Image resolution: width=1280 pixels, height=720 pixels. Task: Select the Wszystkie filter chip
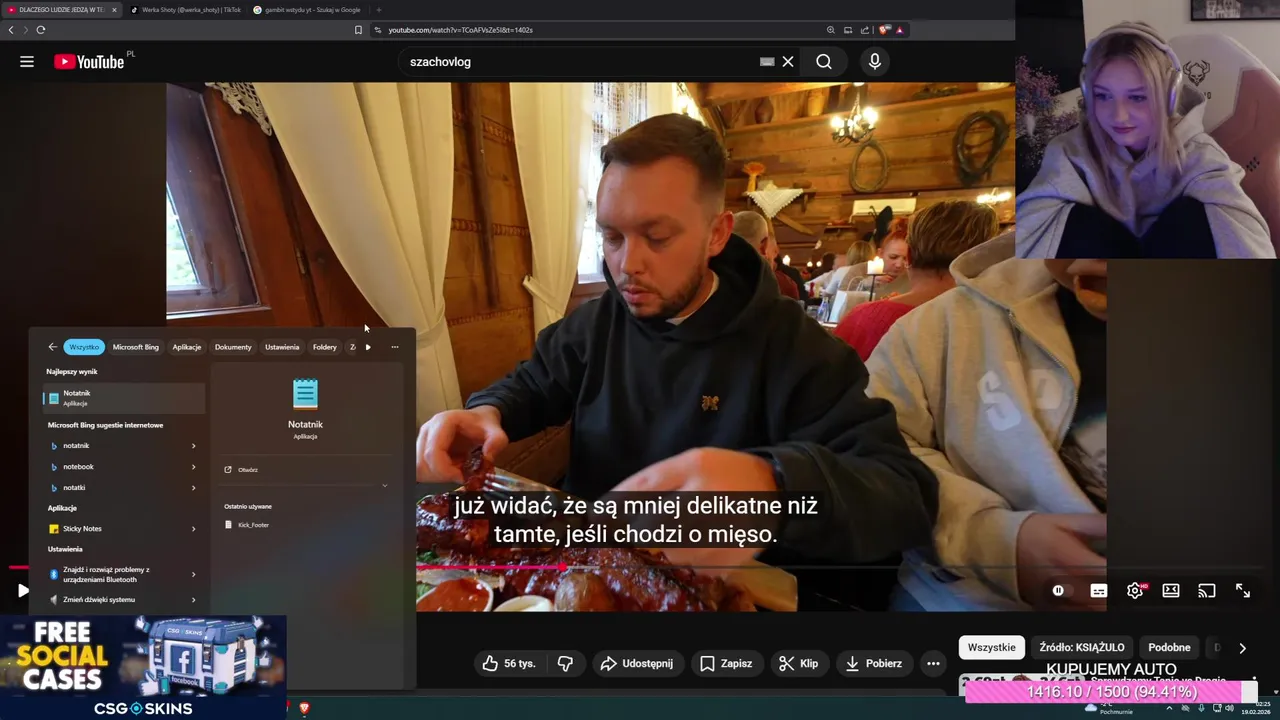[992, 647]
